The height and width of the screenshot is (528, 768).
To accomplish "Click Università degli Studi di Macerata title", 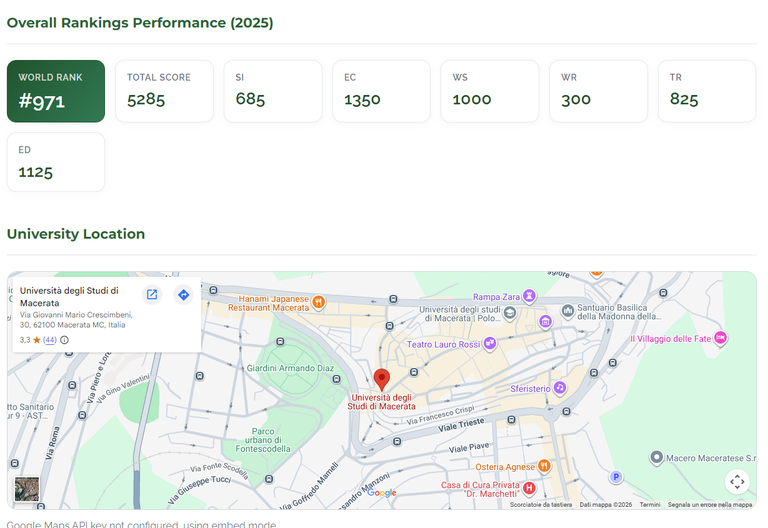I will [x=69, y=297].
